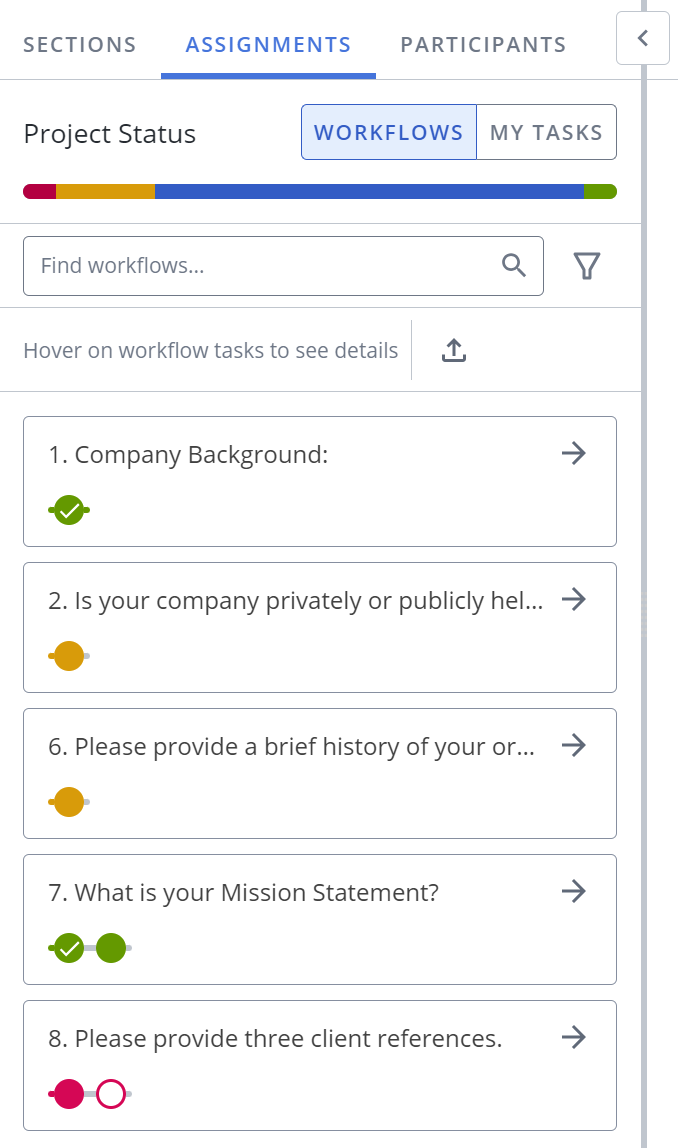
Task: Switch to the Sections tab
Action: click(x=80, y=45)
